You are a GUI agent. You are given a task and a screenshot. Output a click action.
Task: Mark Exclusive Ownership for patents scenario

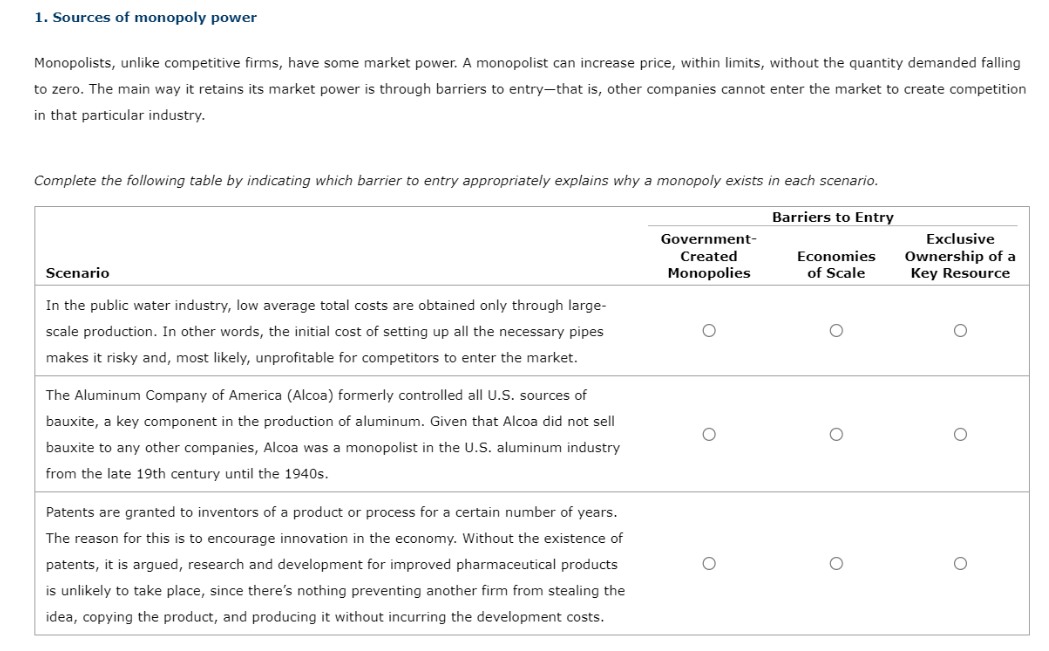(x=960, y=563)
